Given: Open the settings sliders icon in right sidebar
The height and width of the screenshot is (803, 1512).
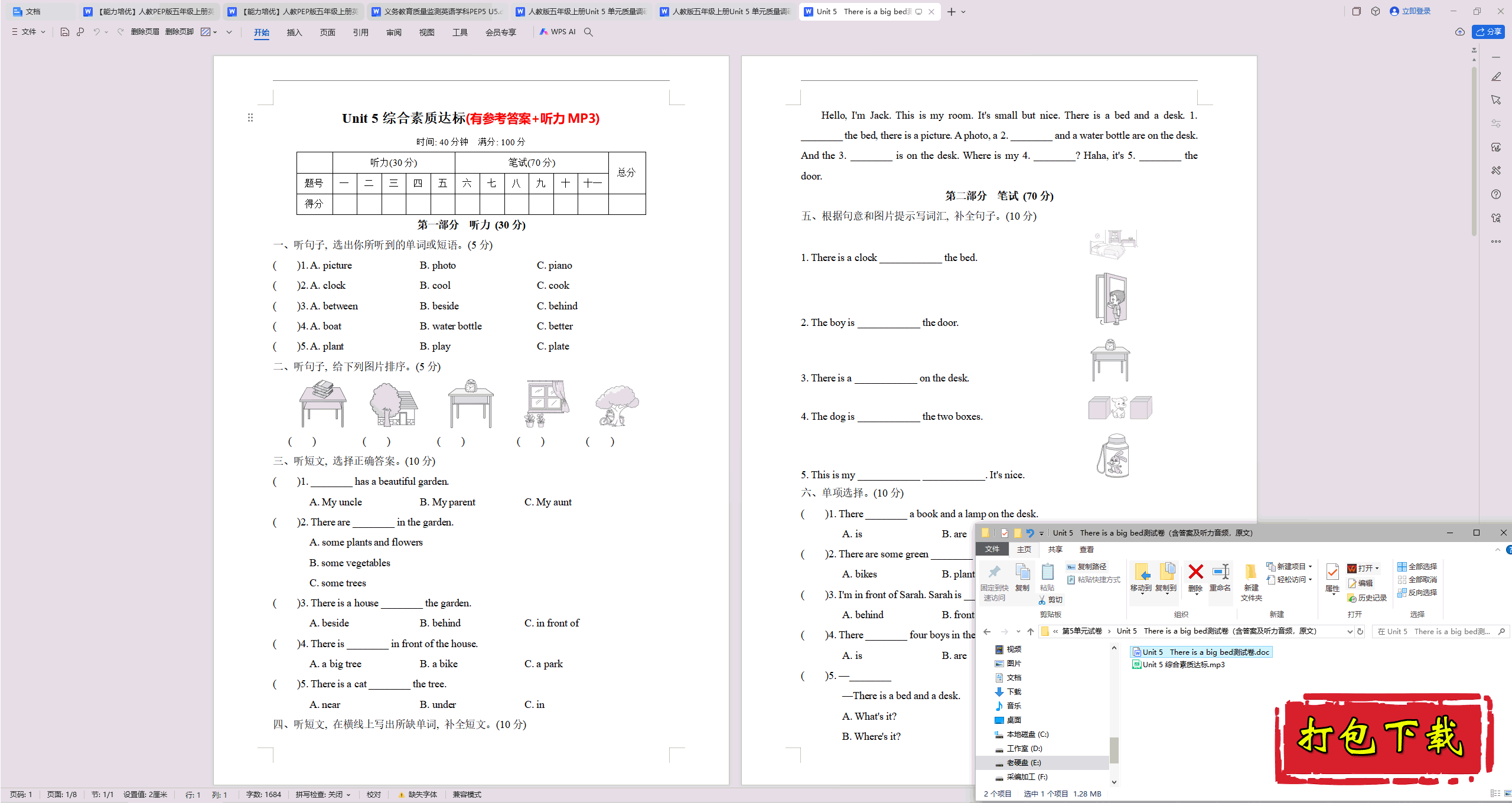Looking at the screenshot, I should [x=1496, y=123].
